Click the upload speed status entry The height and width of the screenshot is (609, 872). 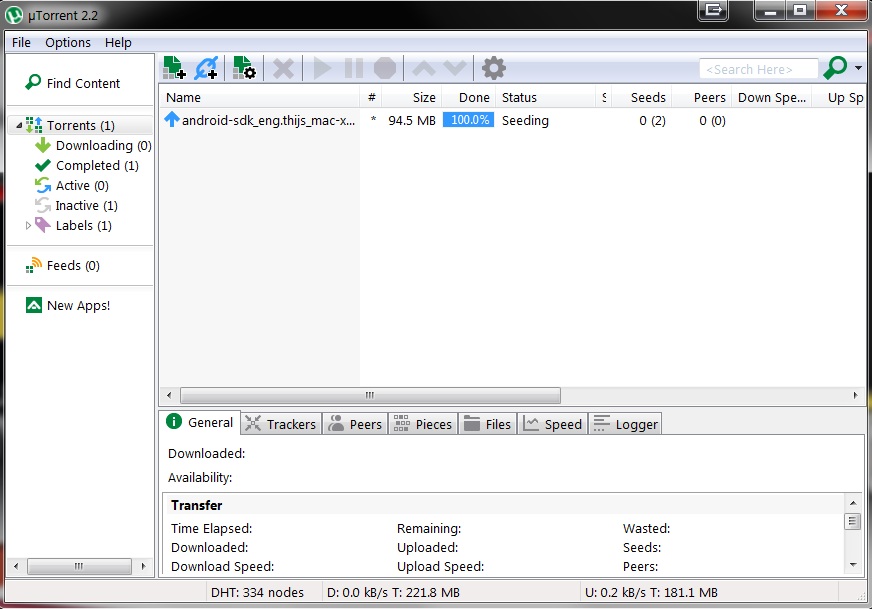coord(651,592)
